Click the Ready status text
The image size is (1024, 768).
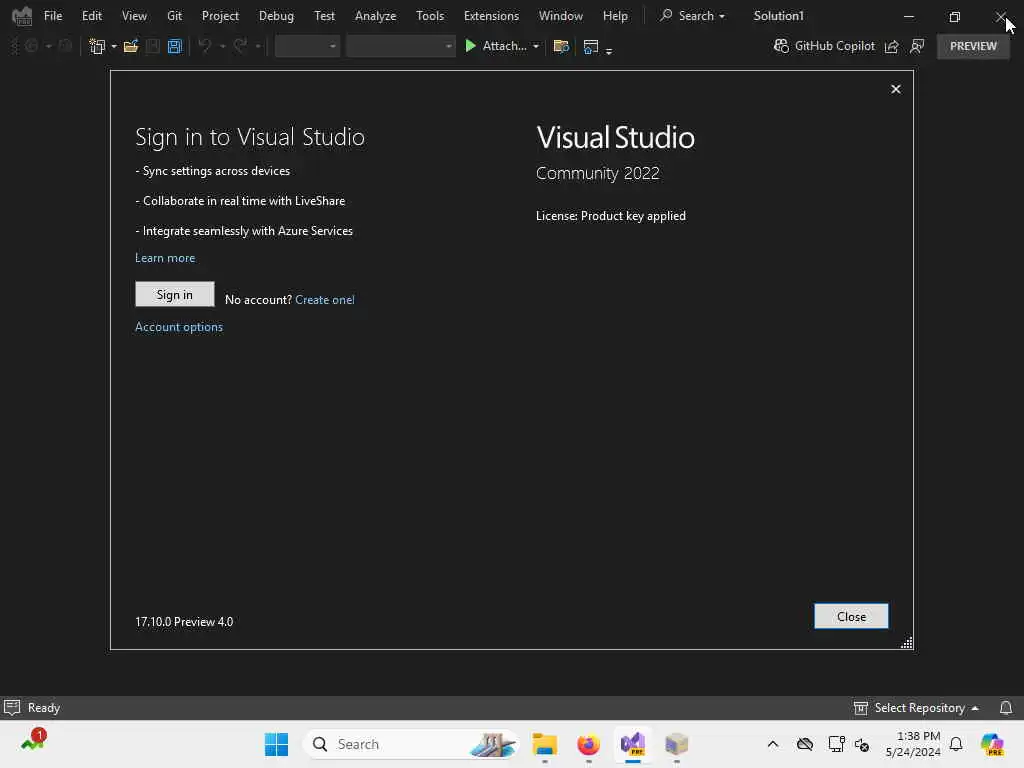pyautogui.click(x=44, y=708)
